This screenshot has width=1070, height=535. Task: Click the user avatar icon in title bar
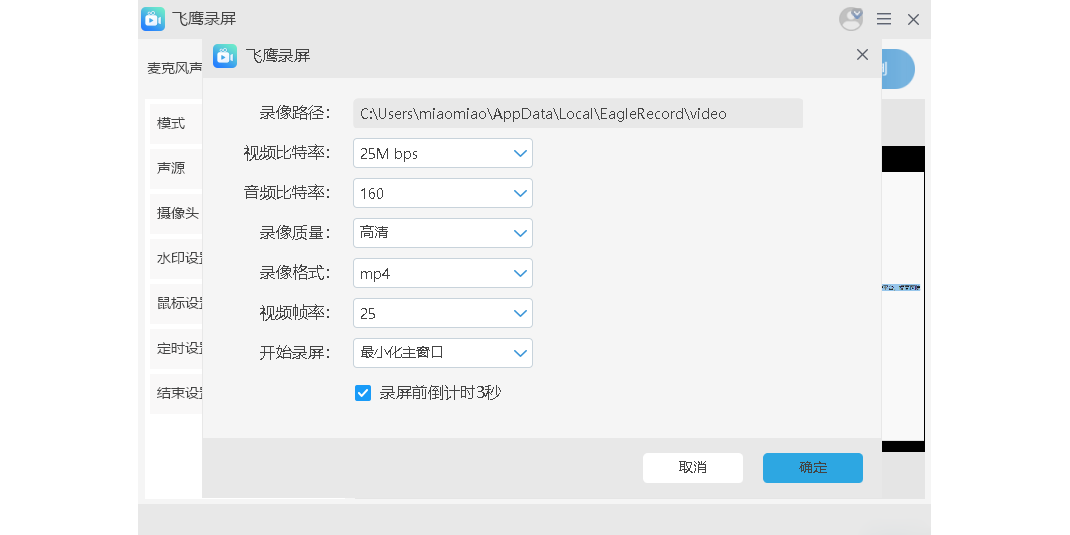851,19
